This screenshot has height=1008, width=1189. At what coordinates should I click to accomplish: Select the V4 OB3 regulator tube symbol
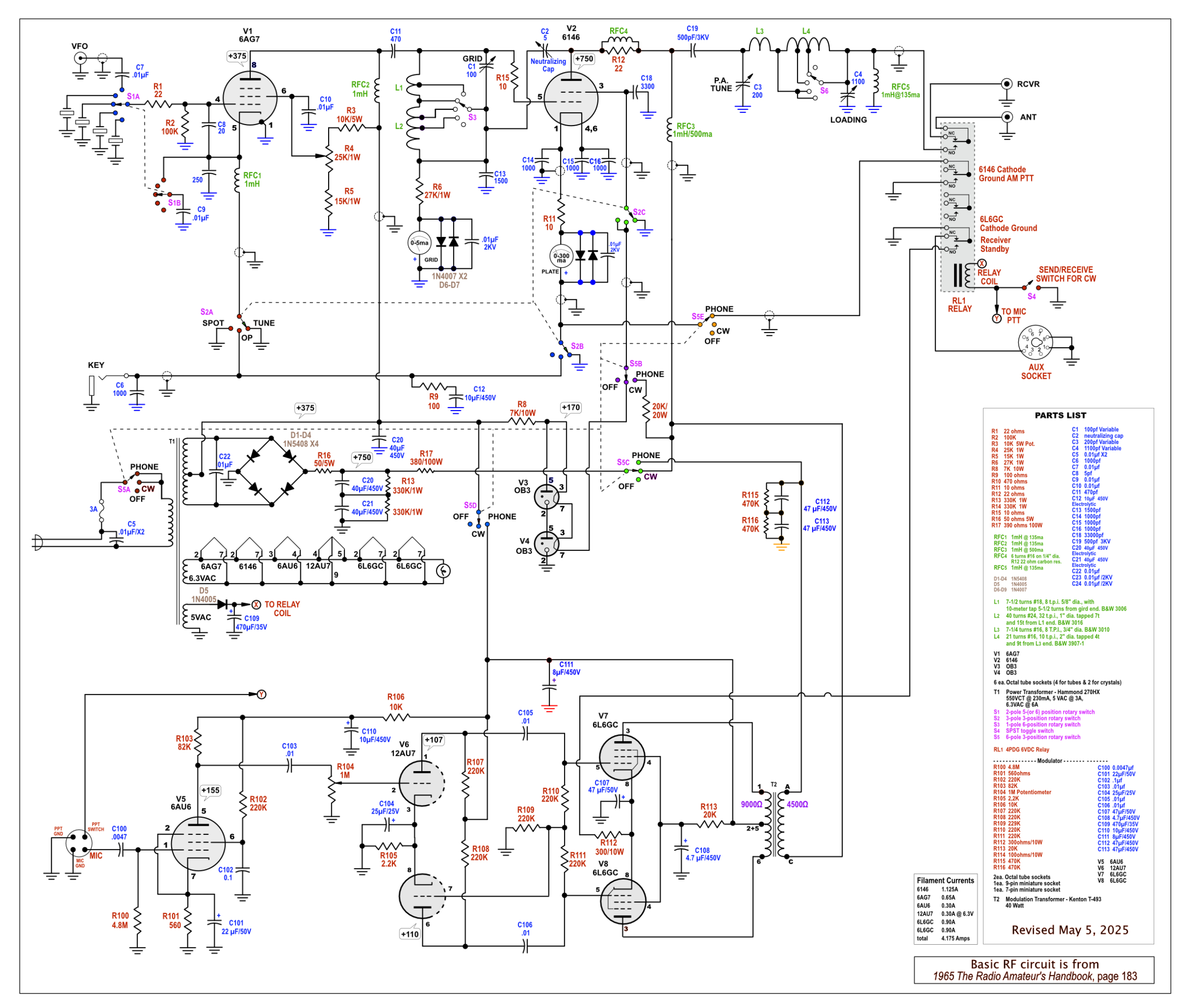547,545
